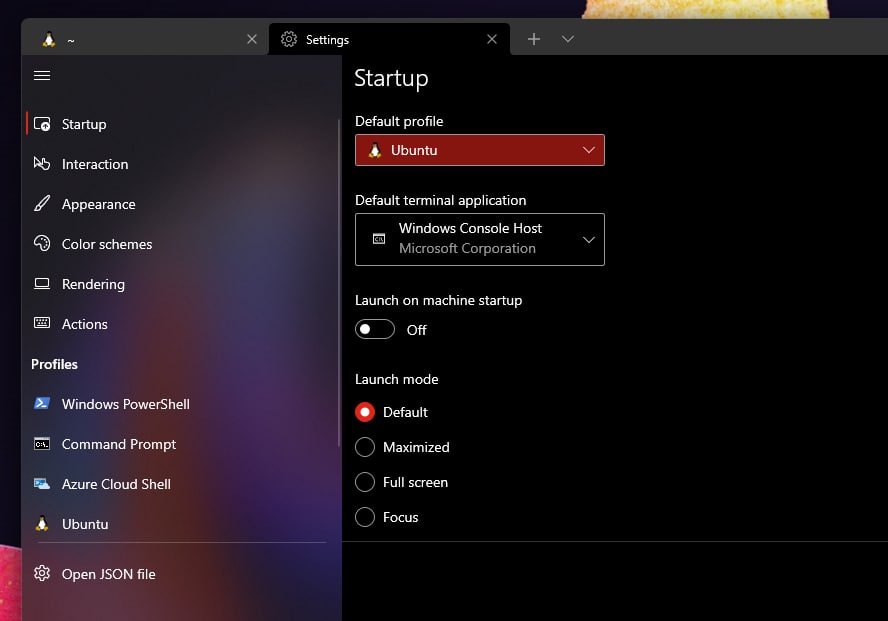
Task: Select Full screen launch mode
Action: 365,482
